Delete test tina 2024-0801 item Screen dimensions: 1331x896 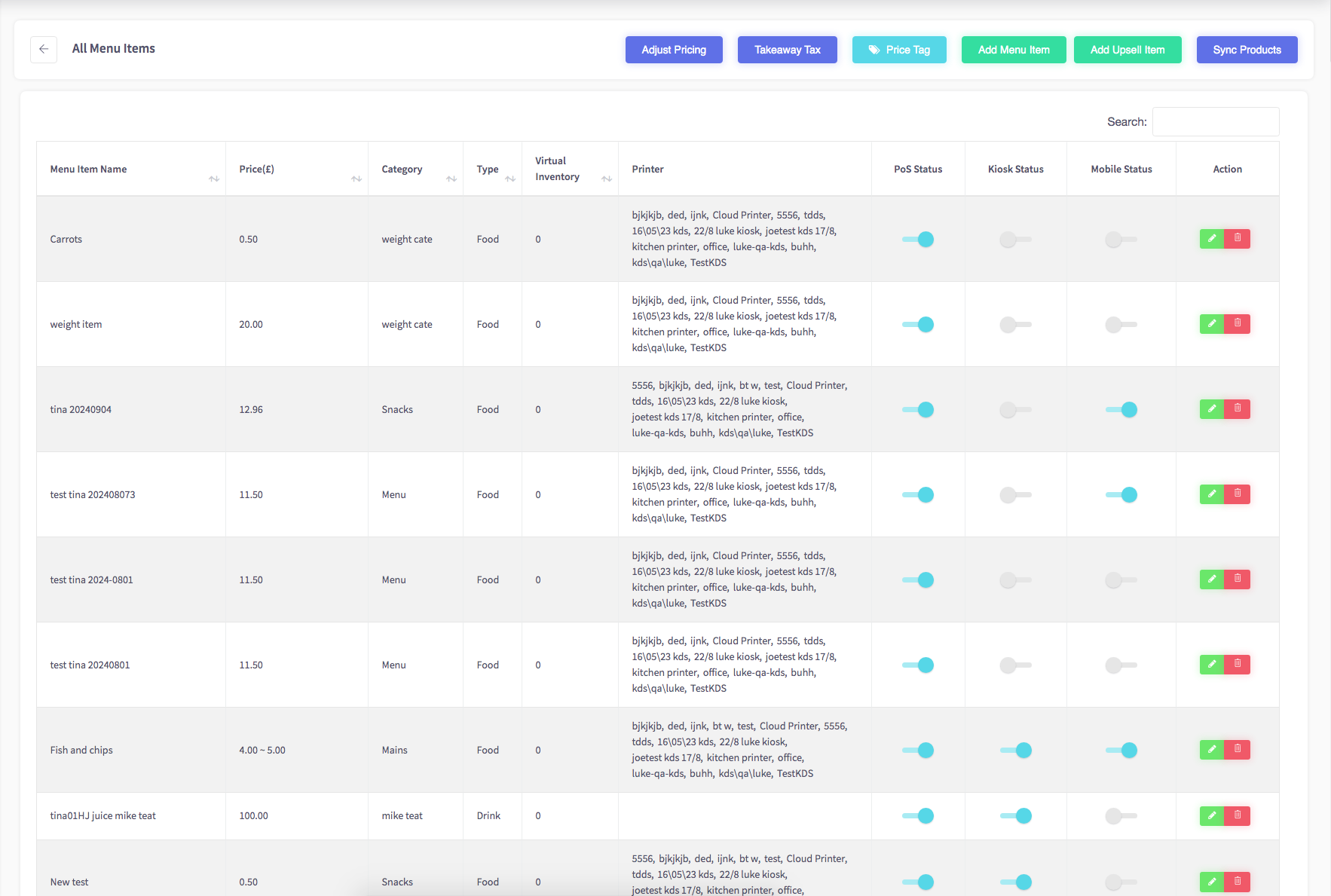coord(1238,579)
